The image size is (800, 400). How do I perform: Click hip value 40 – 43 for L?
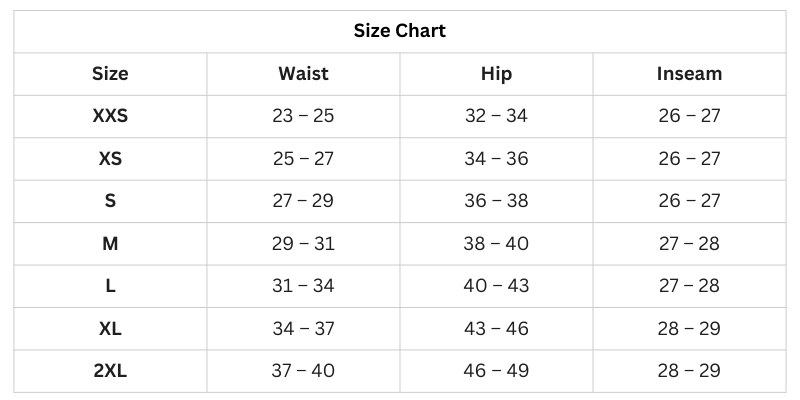pyautogui.click(x=496, y=286)
